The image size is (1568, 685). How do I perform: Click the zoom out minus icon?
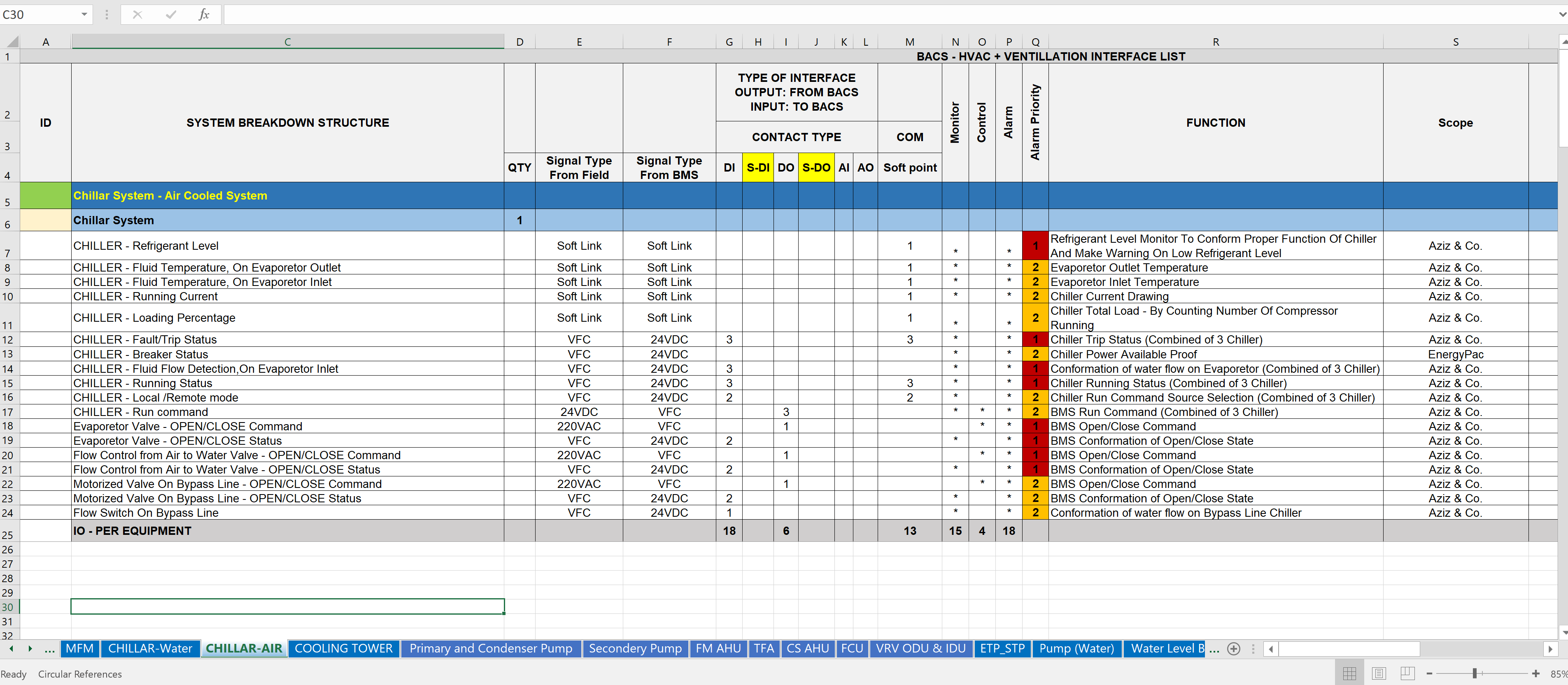point(1429,673)
